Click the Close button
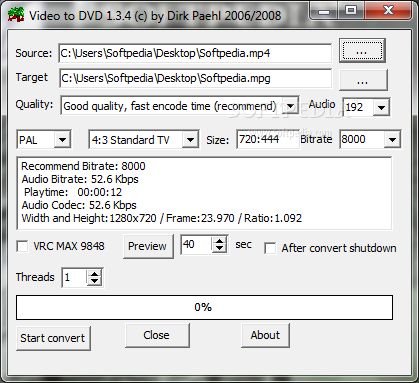The height and width of the screenshot is (383, 419). (x=157, y=335)
